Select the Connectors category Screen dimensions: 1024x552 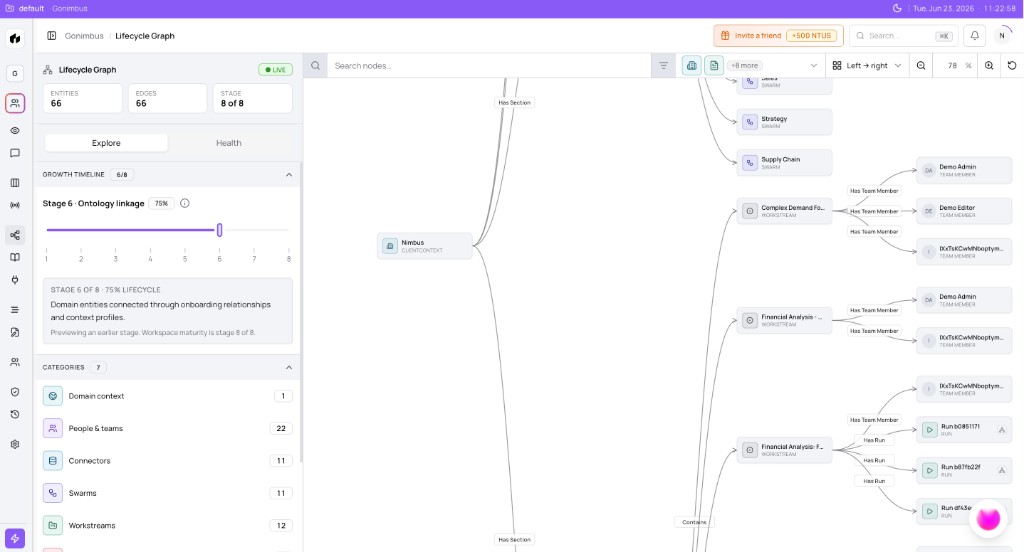(168, 461)
